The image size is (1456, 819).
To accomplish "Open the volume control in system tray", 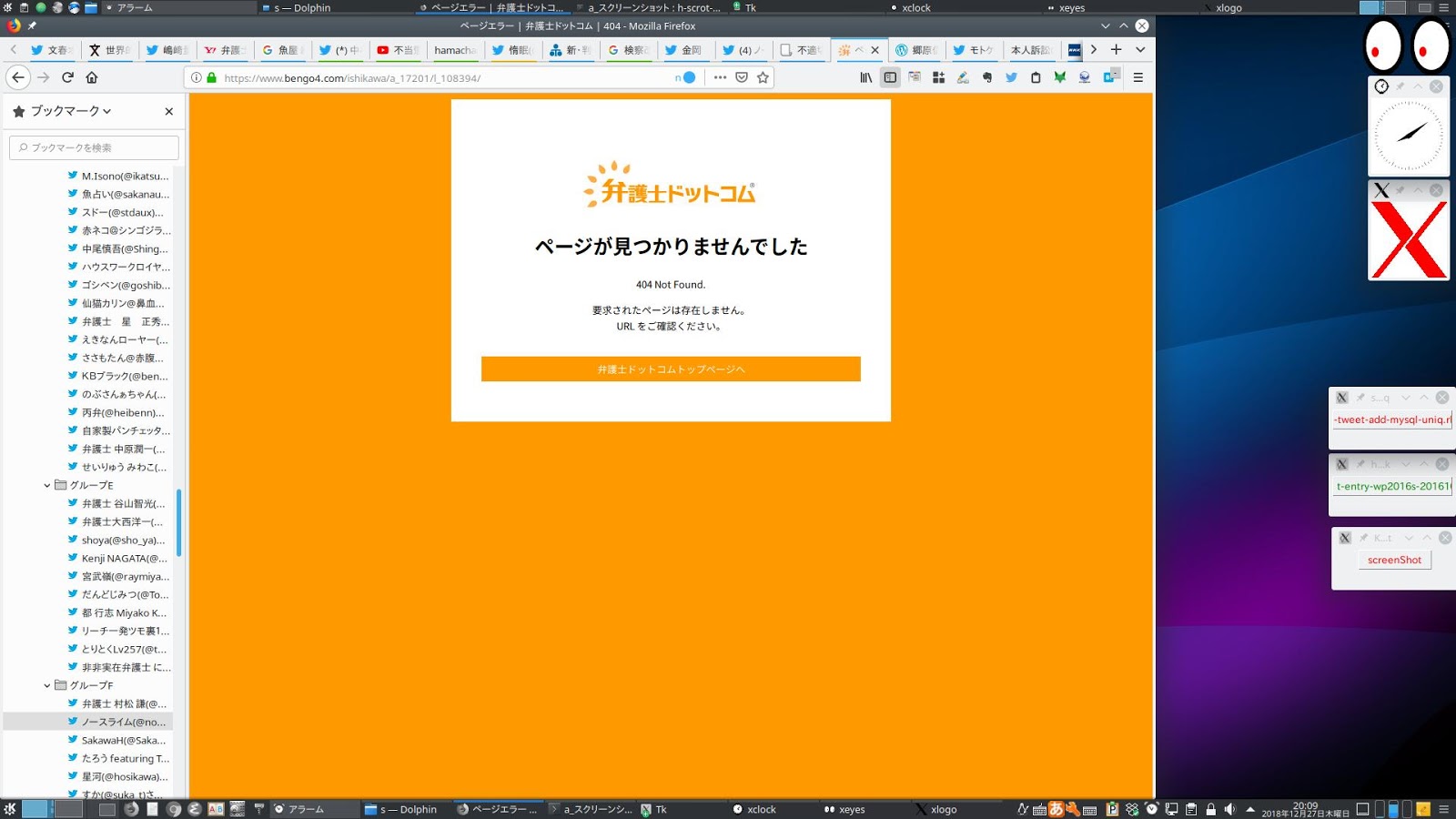I will [x=1230, y=809].
